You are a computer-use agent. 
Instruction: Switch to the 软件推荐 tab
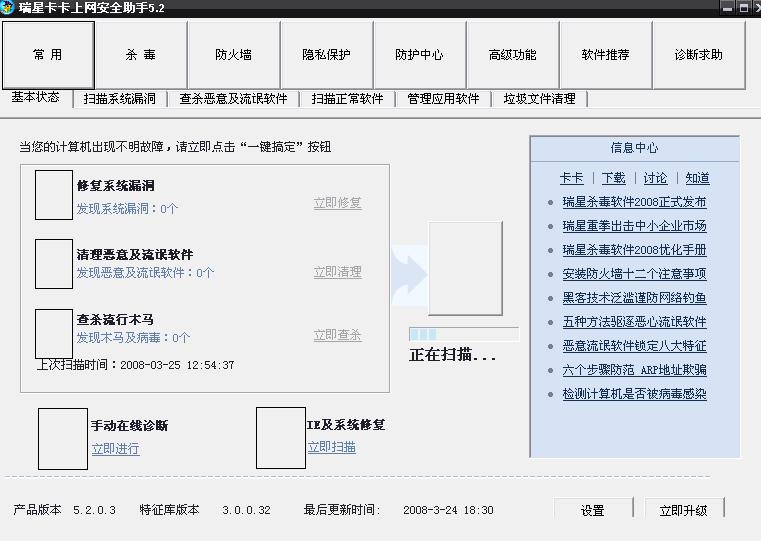(x=606, y=55)
